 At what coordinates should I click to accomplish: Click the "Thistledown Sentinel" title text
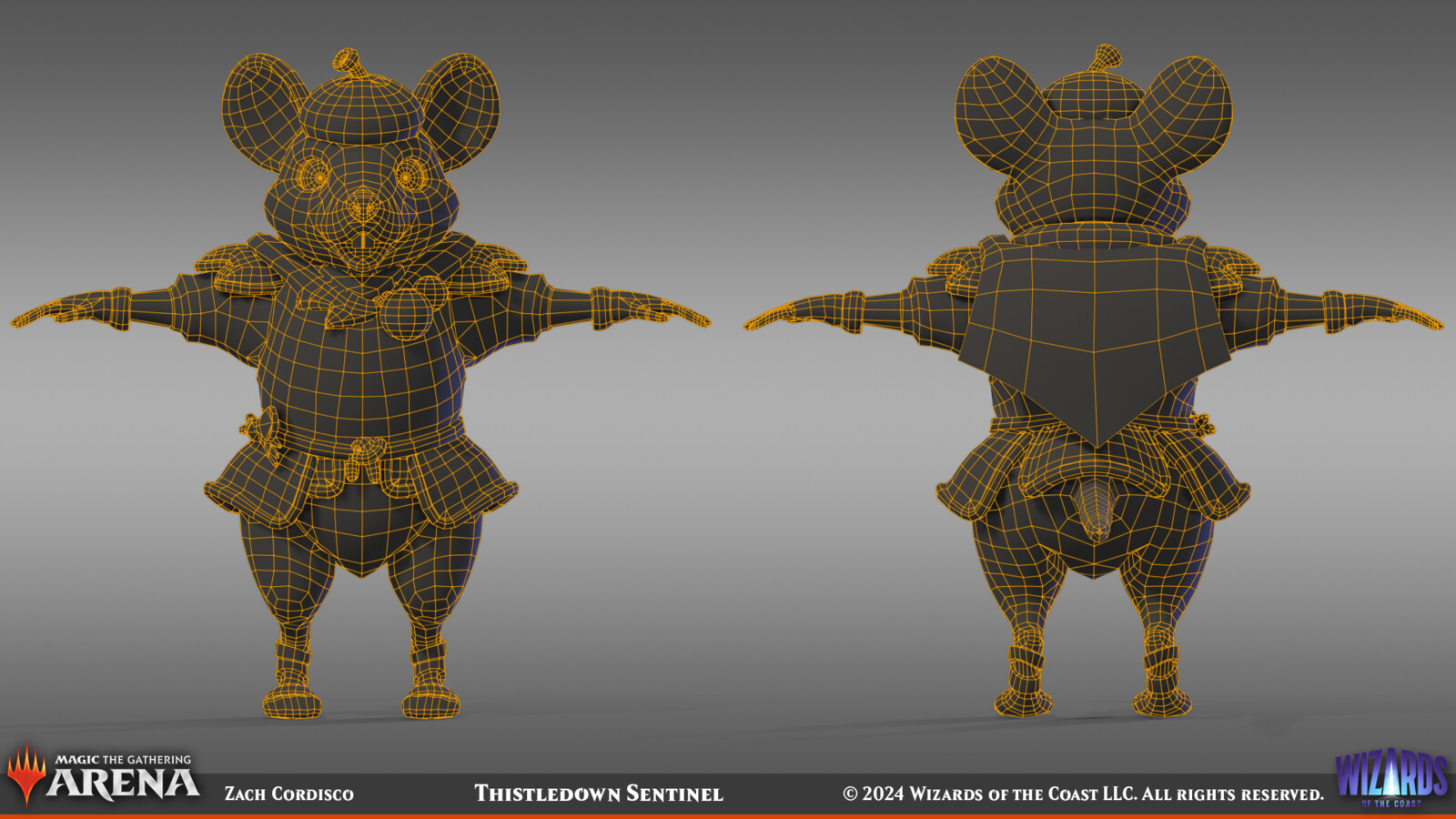[x=599, y=794]
